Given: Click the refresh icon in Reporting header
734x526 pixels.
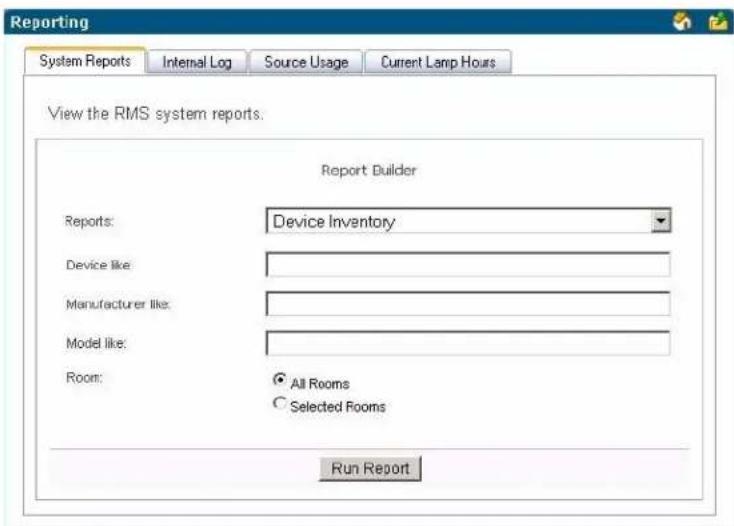Looking at the screenshot, I should pyautogui.click(x=682, y=21).
